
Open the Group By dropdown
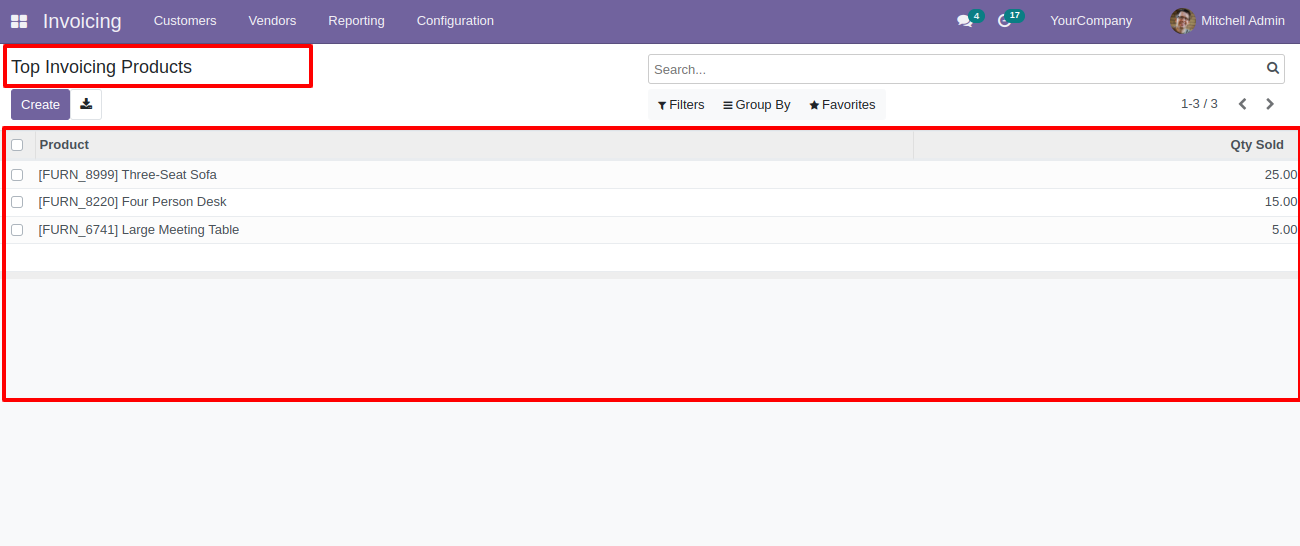pos(757,105)
